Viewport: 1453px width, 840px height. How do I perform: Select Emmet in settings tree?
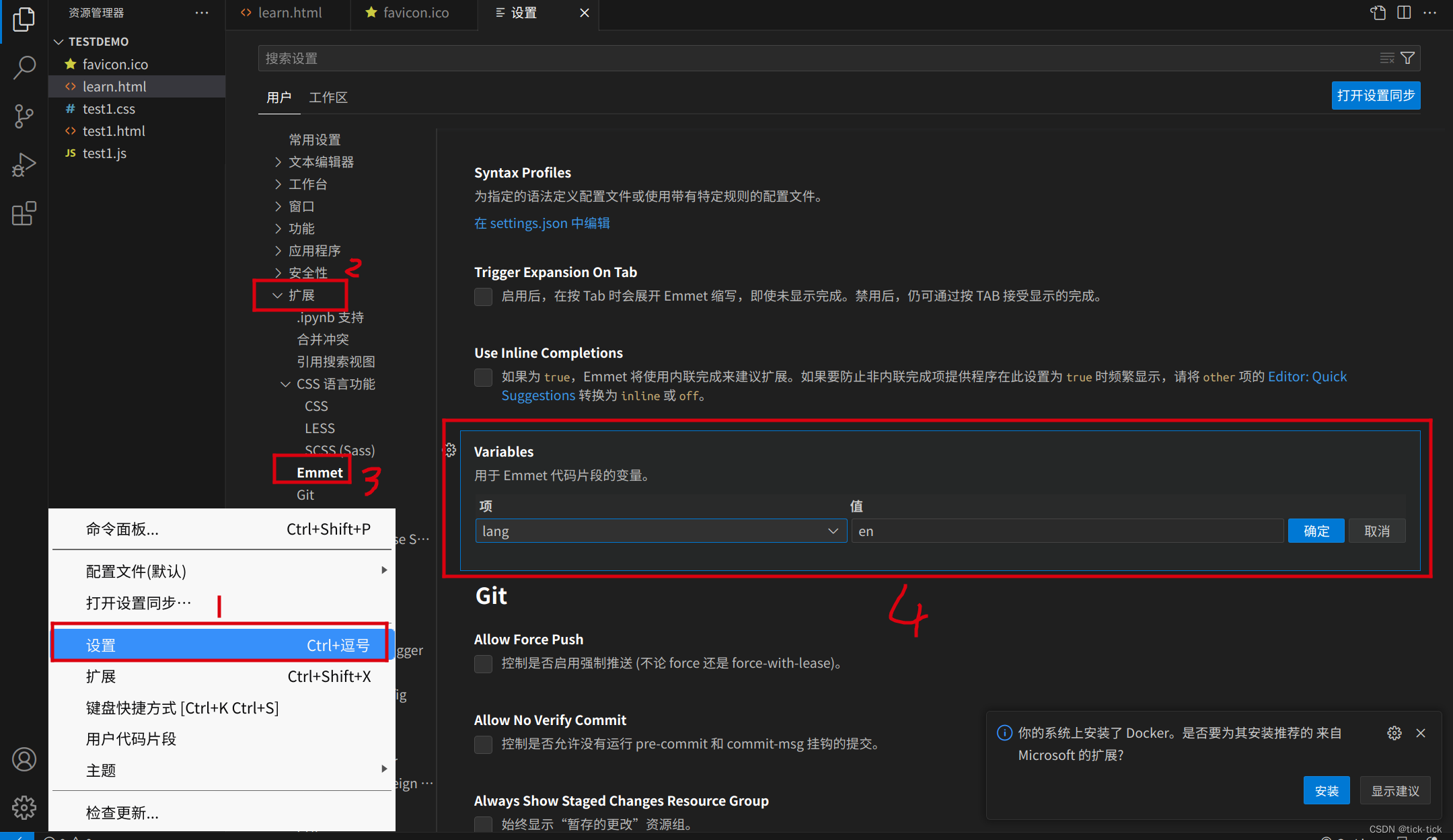click(x=320, y=473)
